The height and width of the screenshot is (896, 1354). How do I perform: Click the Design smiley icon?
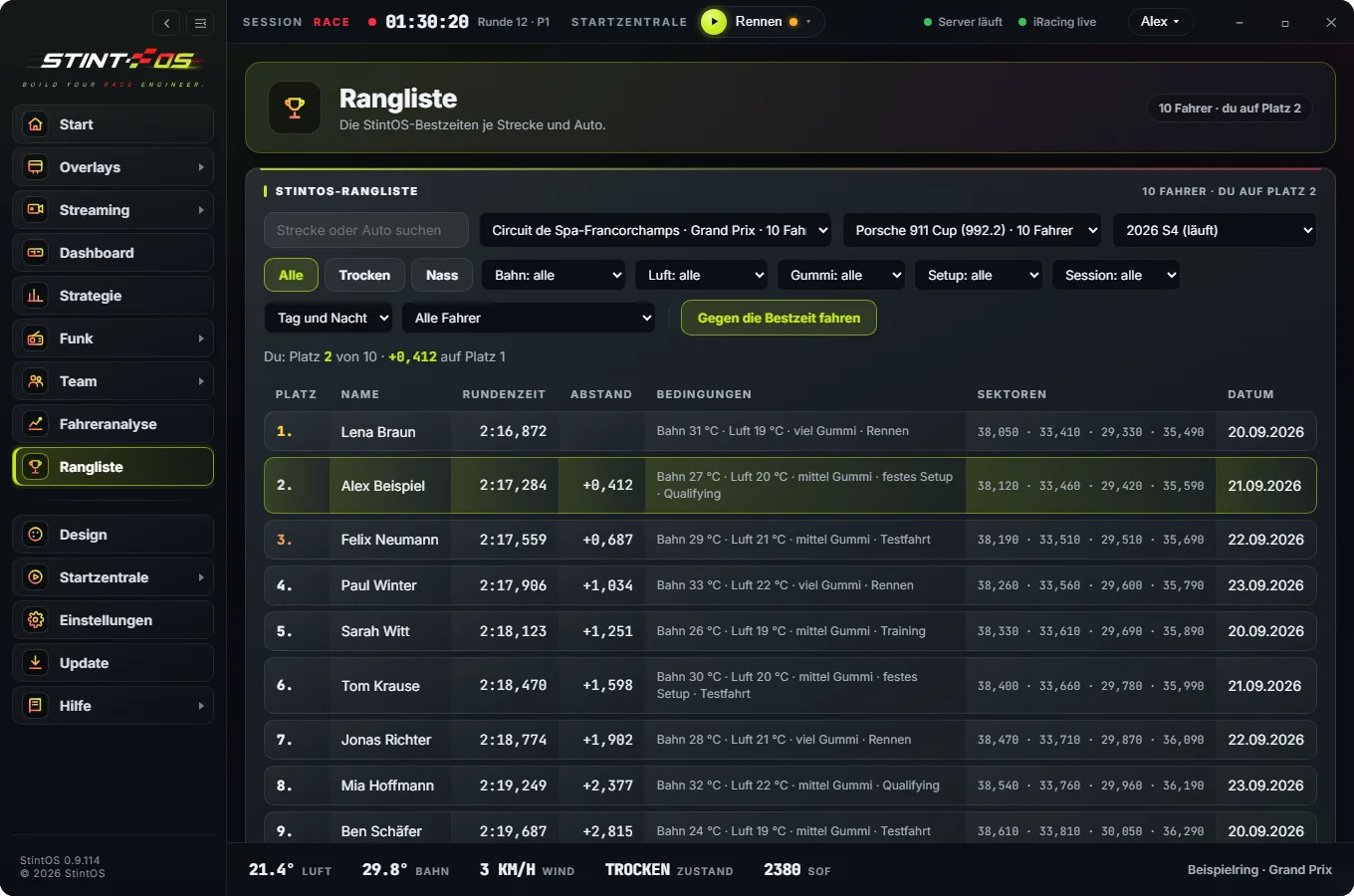36,535
